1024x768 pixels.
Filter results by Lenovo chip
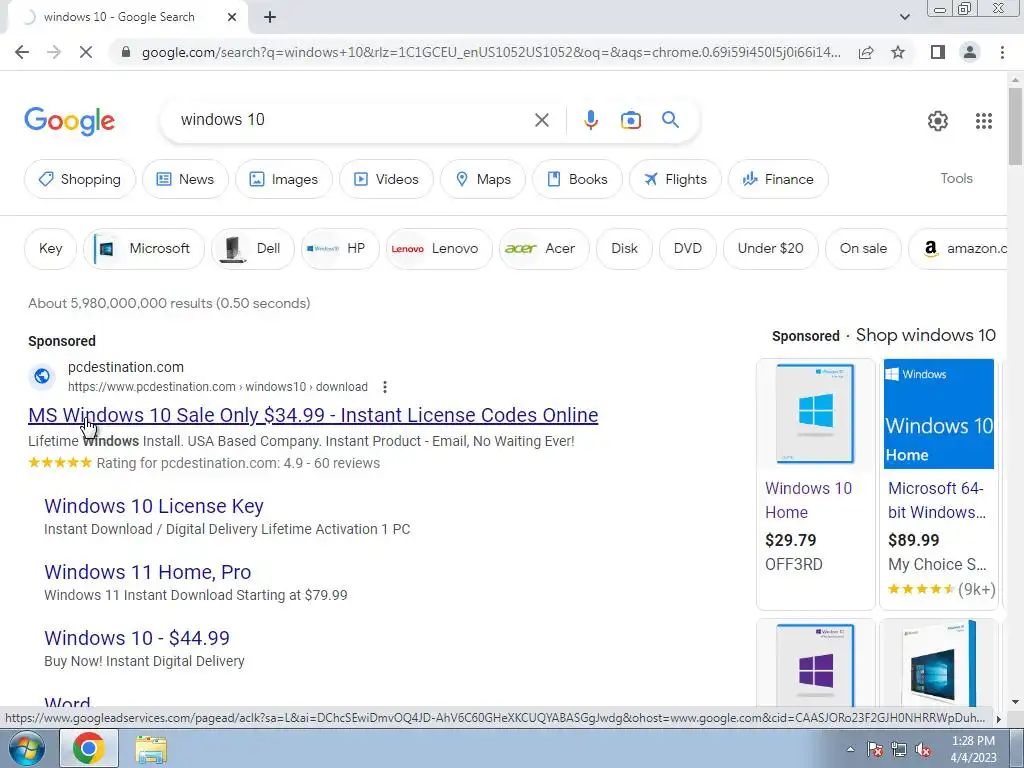click(x=439, y=249)
